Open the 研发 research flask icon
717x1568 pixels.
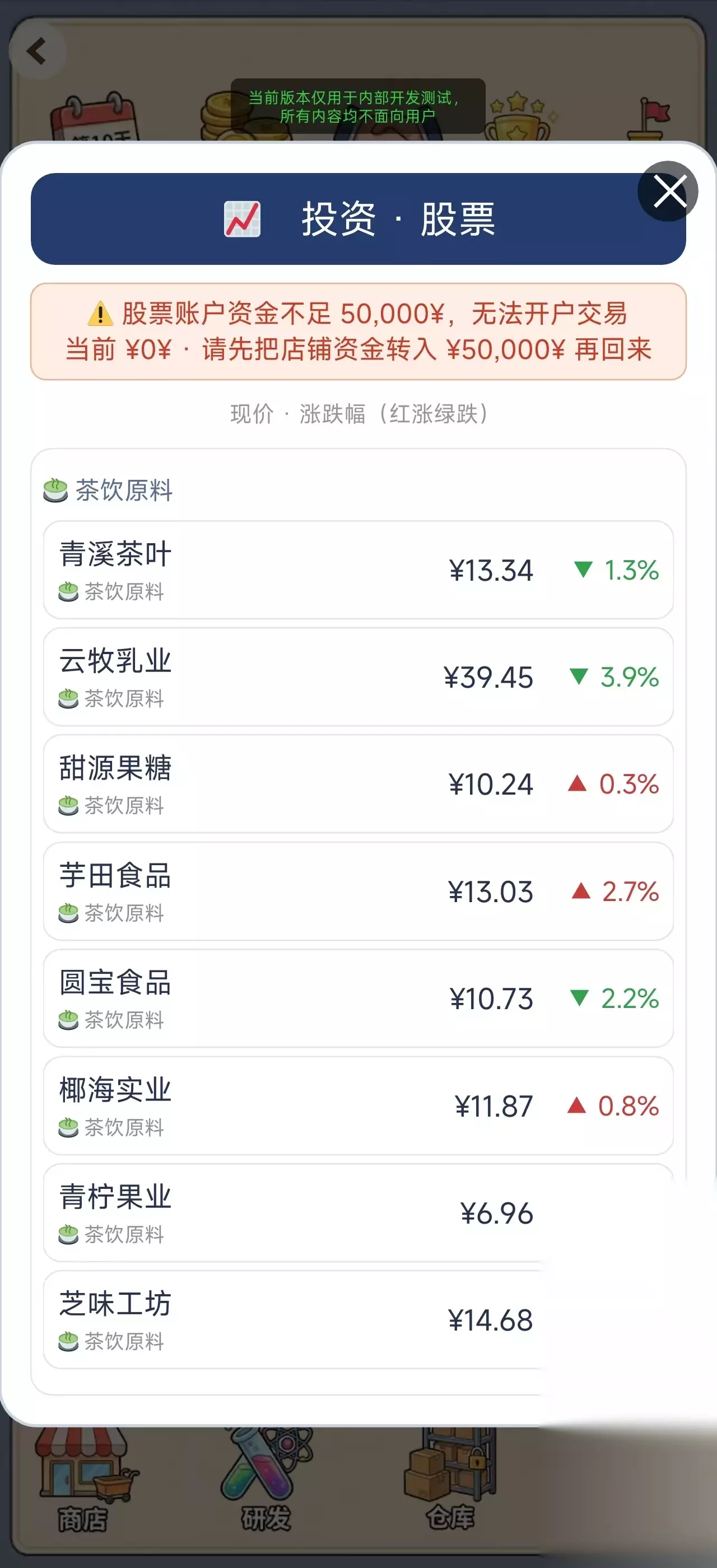click(267, 1479)
